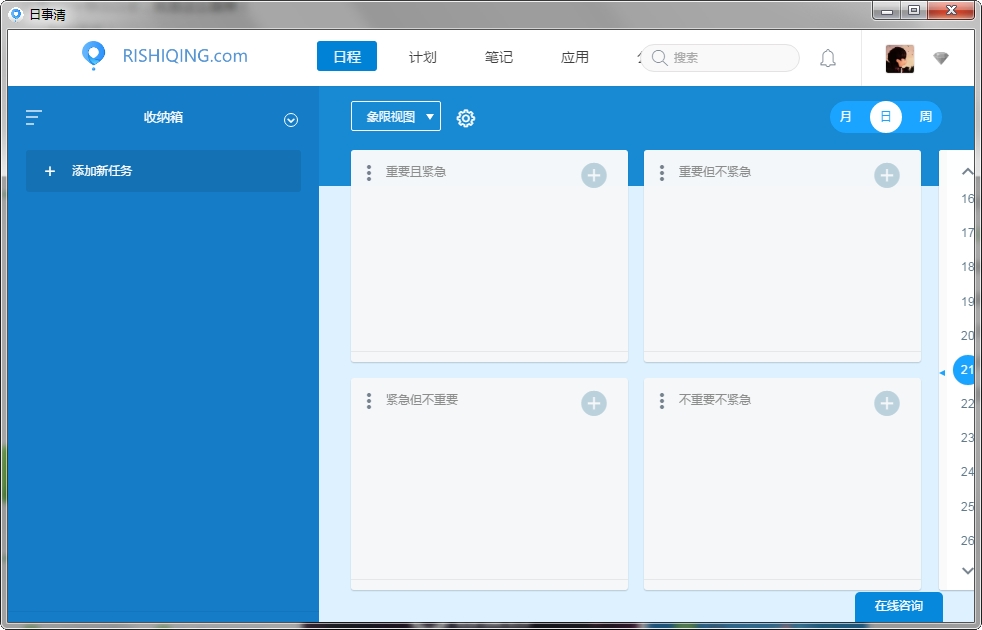Add task in 重要且紧急 quadrant with plus
Screen dimensions: 982x630
coord(594,176)
